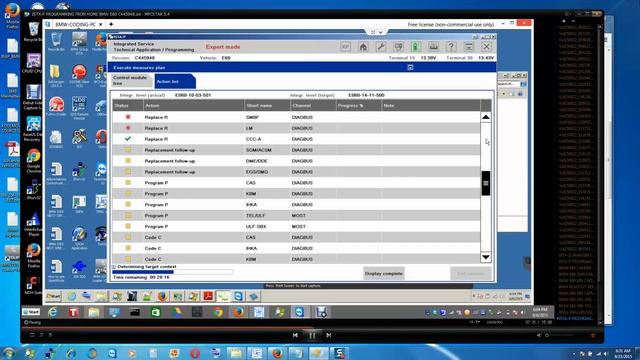Image resolution: width=640 pixels, height=360 pixels.
Task: Select the Replacement follow-up row for EGS/SMG
Action: 296,172
